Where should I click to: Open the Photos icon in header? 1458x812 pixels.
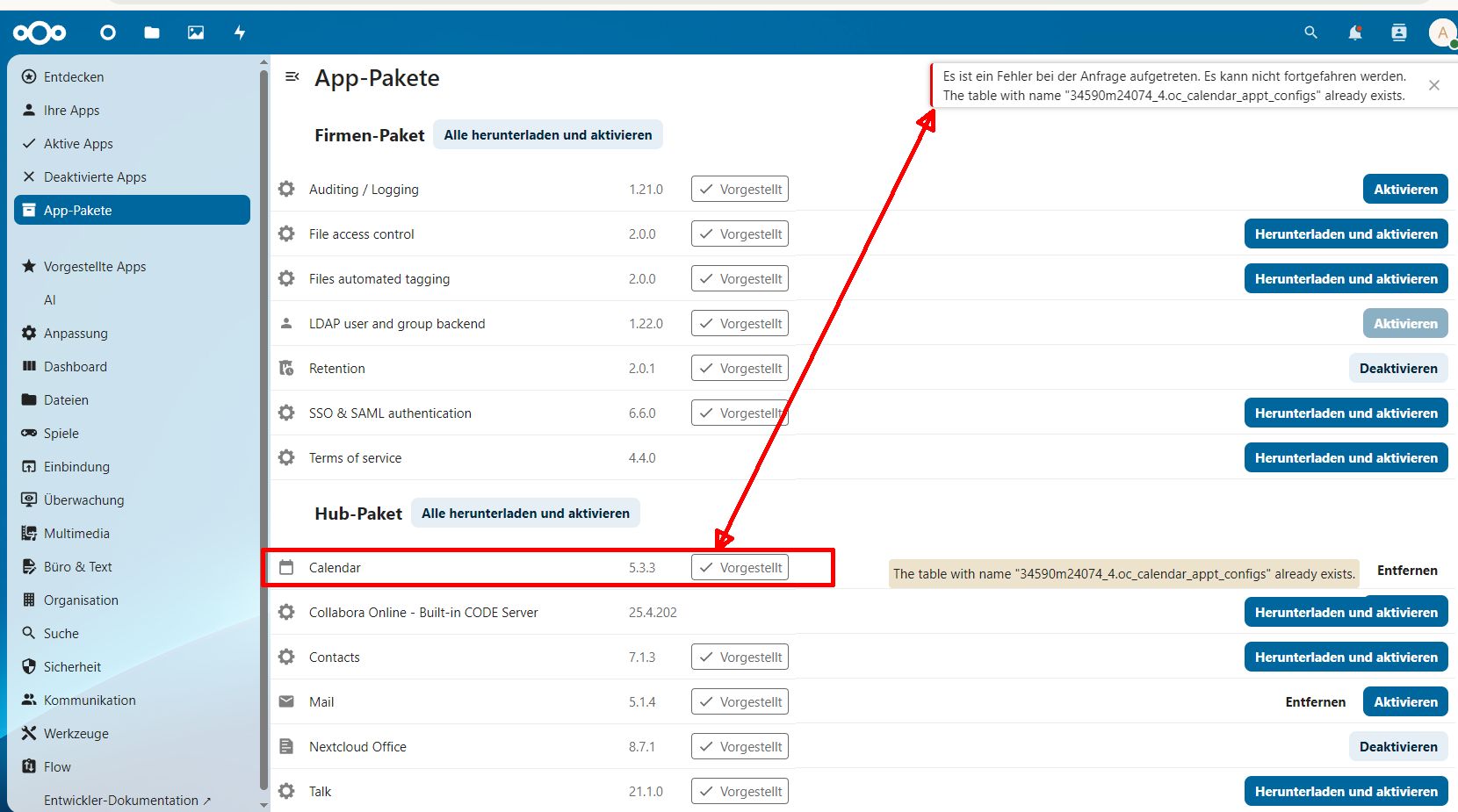click(x=196, y=32)
